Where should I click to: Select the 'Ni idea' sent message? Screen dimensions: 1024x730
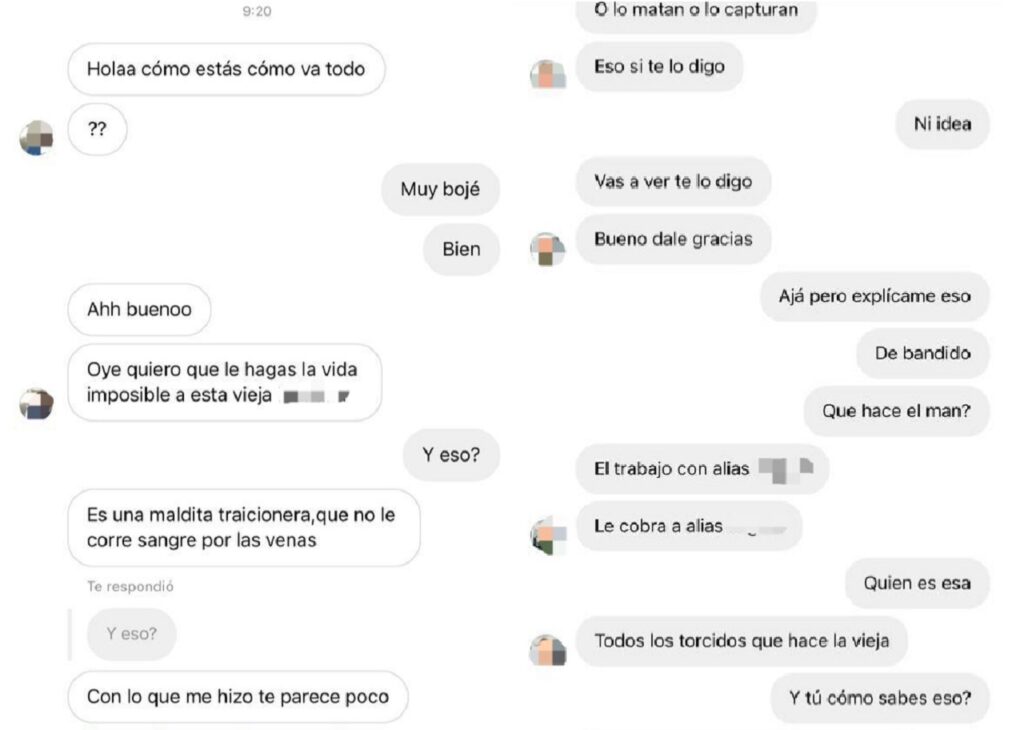click(942, 124)
